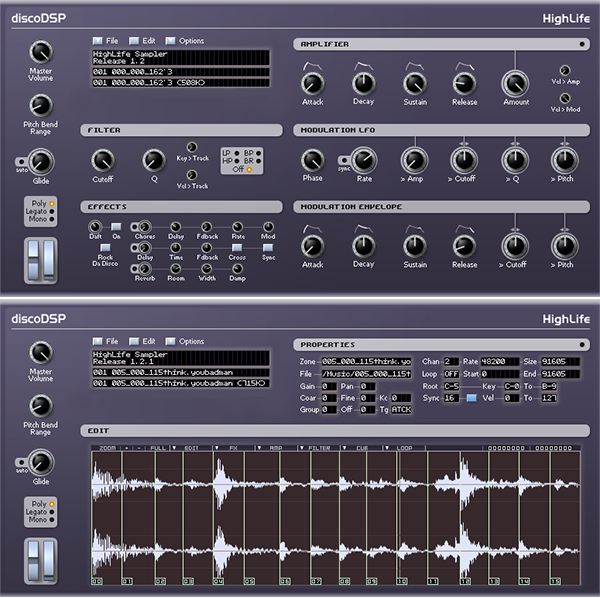
Task: Click the Filter Q knob
Action: (154, 160)
